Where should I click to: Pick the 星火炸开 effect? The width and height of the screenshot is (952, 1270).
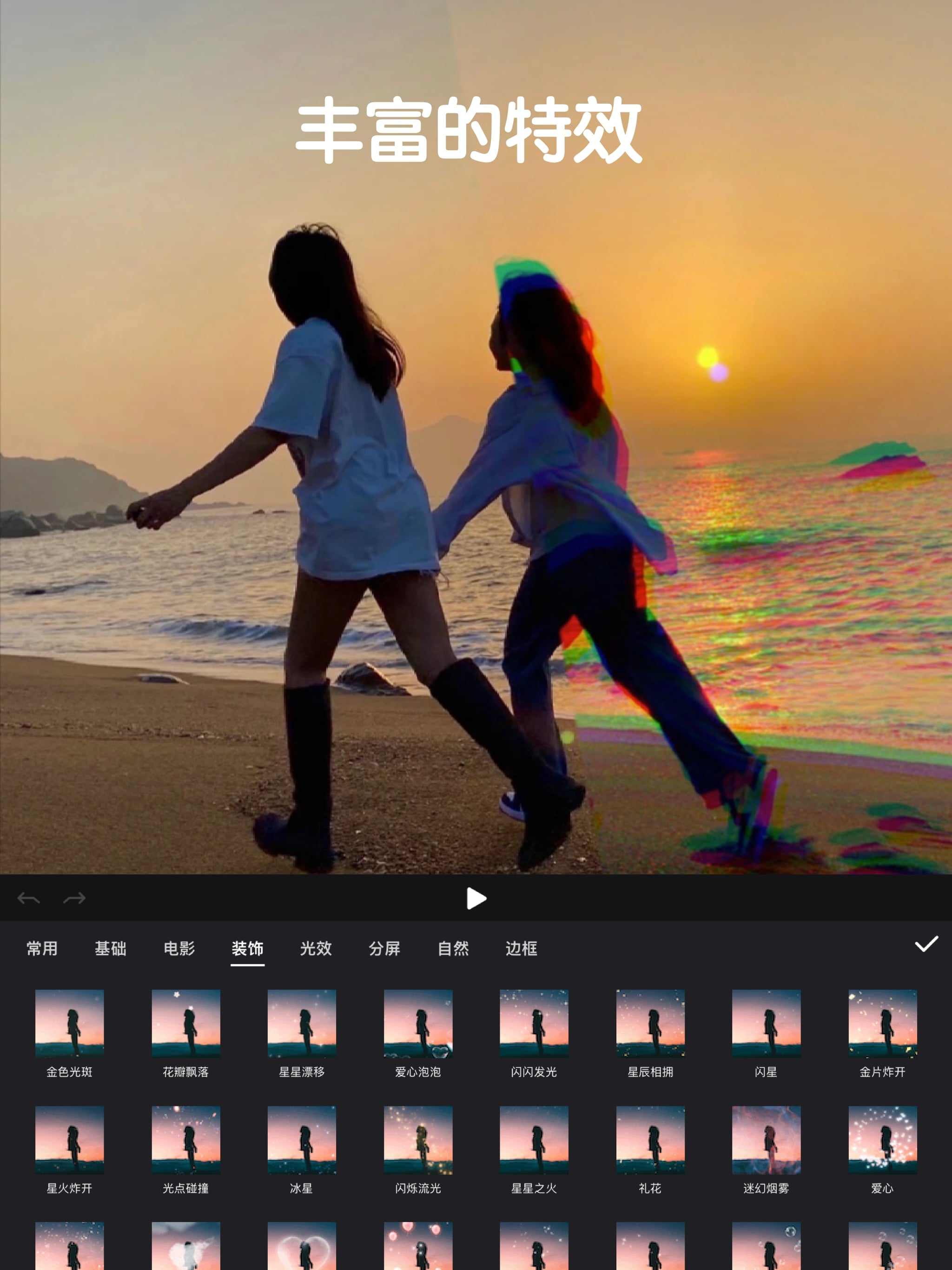(69, 1140)
